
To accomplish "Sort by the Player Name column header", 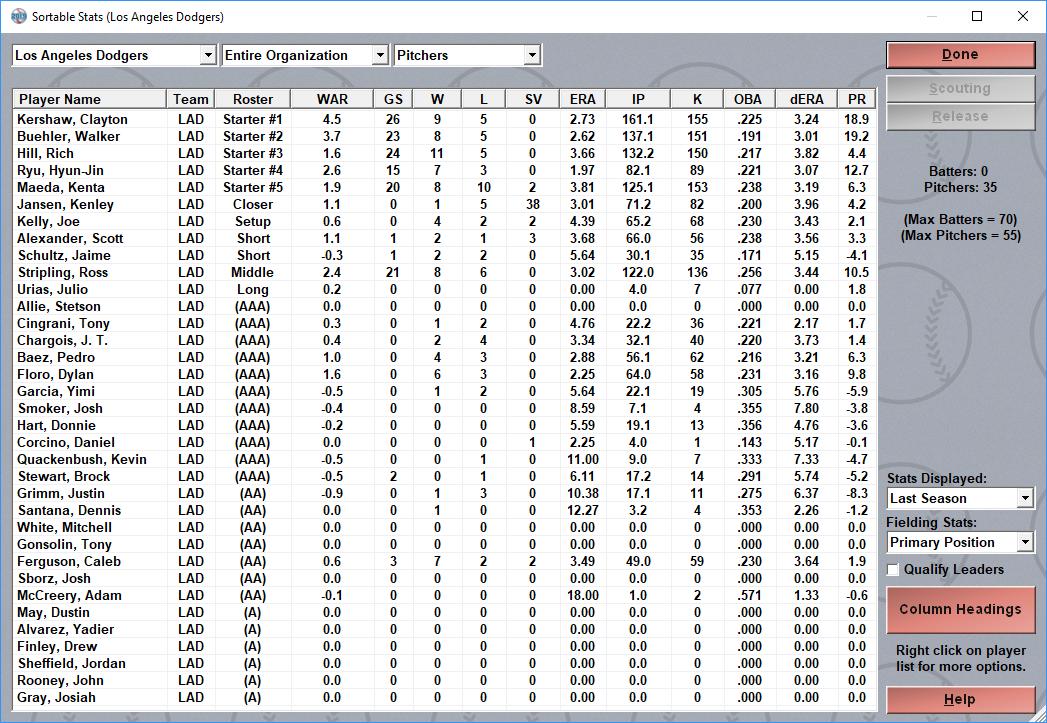I will click(89, 99).
